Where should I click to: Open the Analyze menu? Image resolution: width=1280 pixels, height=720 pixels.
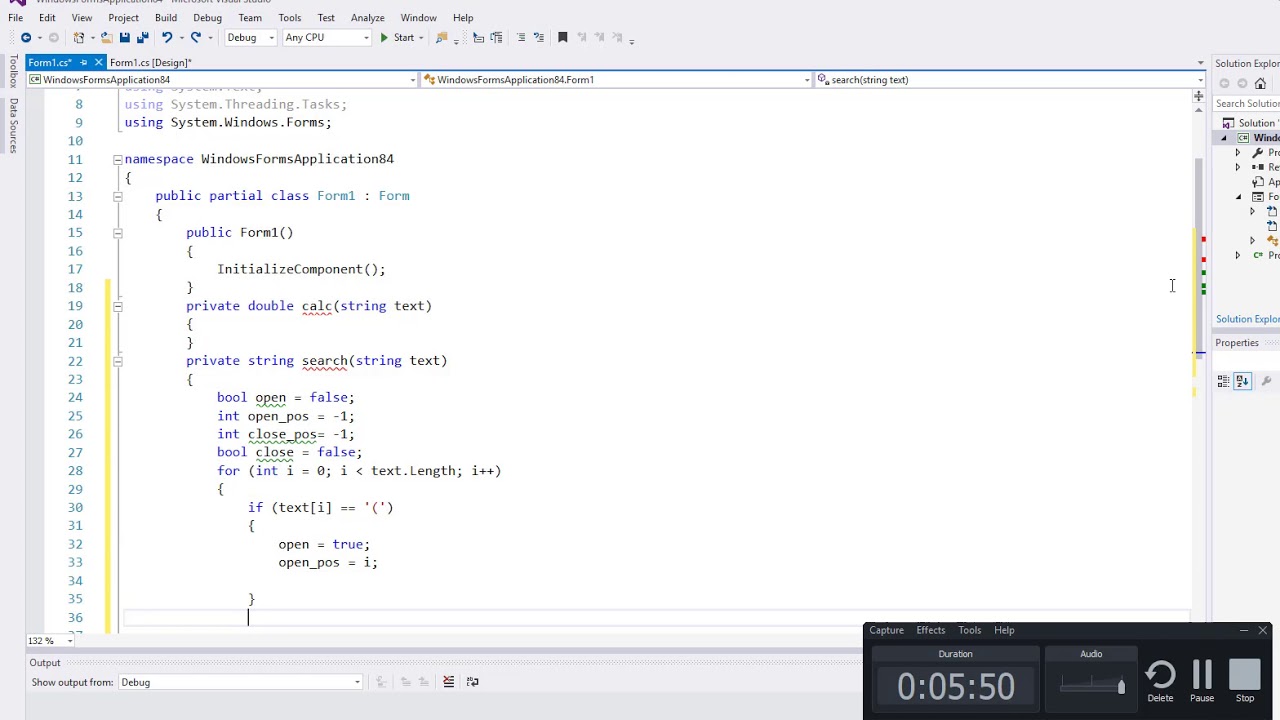coord(368,18)
